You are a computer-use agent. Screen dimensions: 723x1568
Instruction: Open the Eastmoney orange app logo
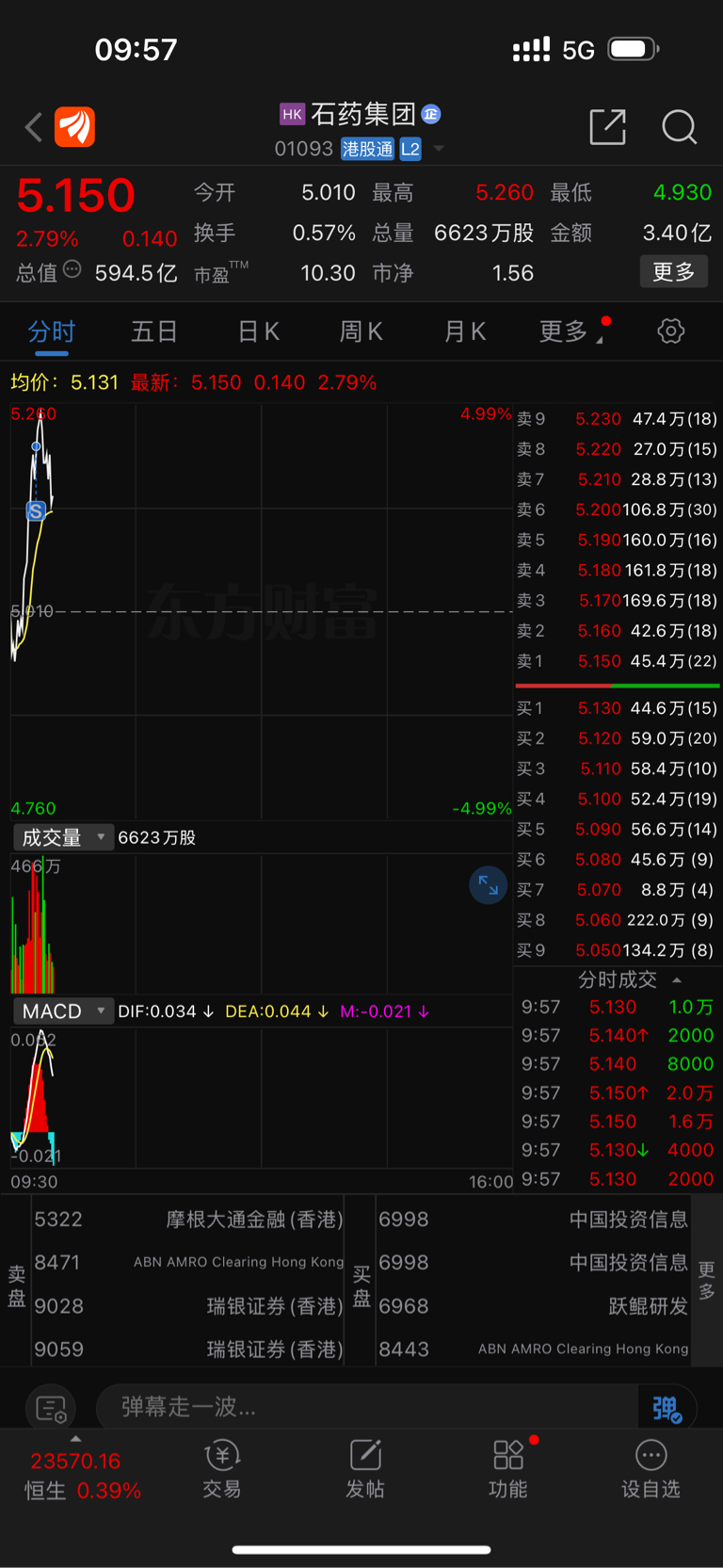(x=74, y=126)
